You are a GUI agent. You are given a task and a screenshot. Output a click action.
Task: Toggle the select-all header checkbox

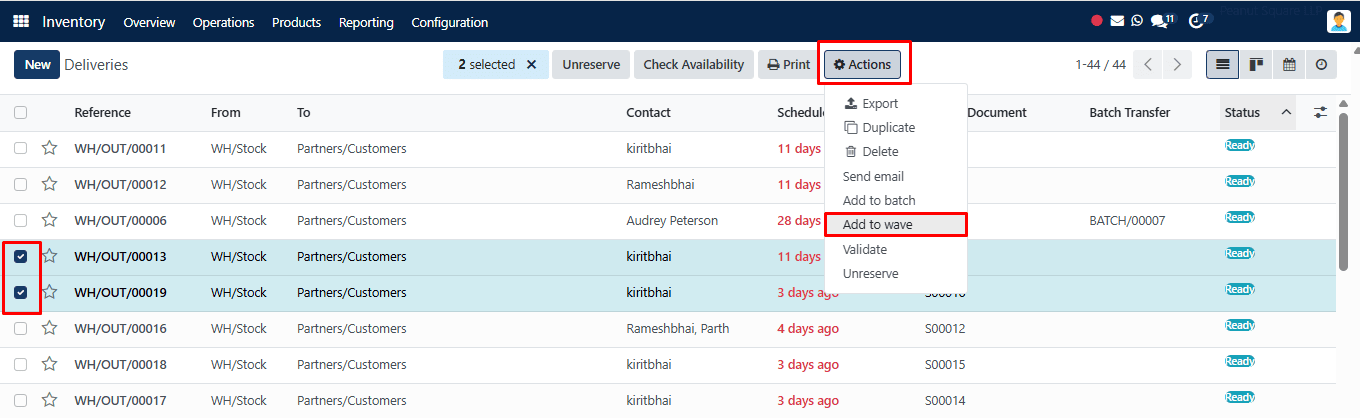(x=20, y=113)
